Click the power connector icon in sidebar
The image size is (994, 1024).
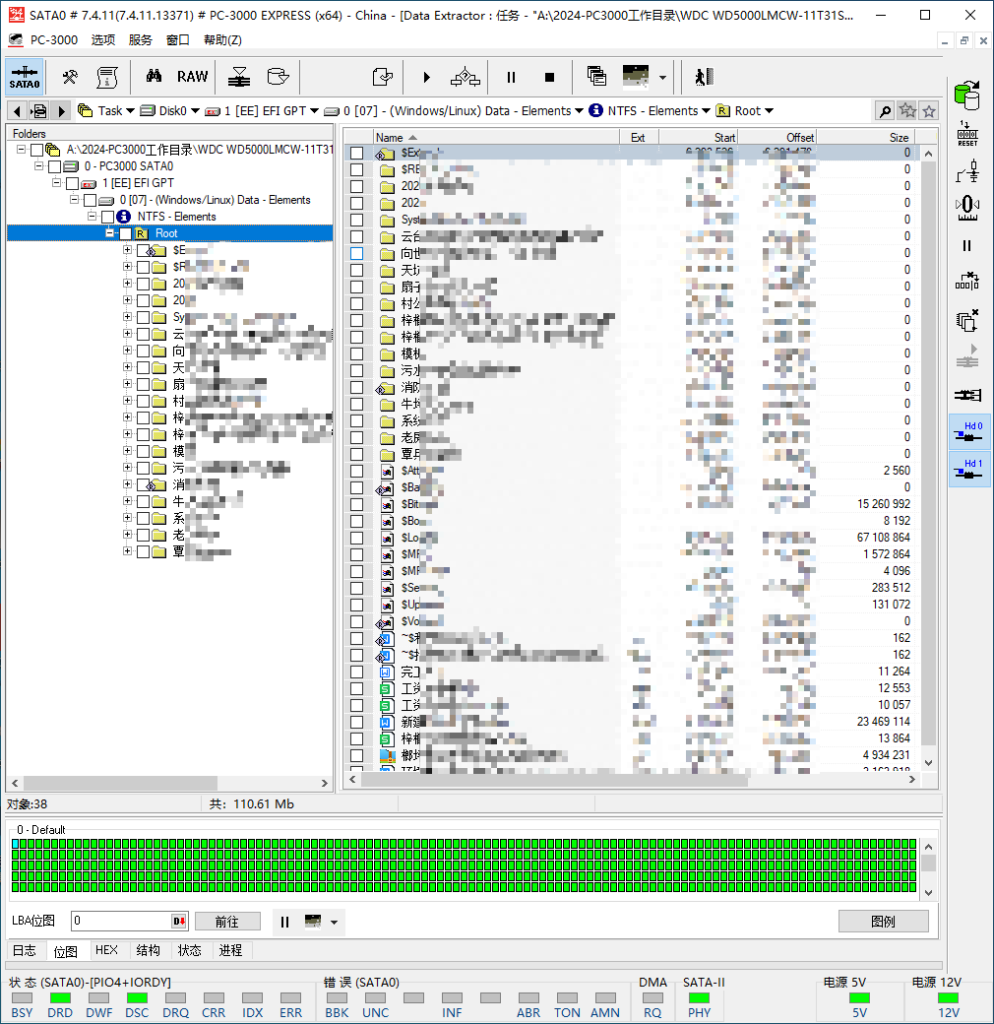(x=967, y=394)
